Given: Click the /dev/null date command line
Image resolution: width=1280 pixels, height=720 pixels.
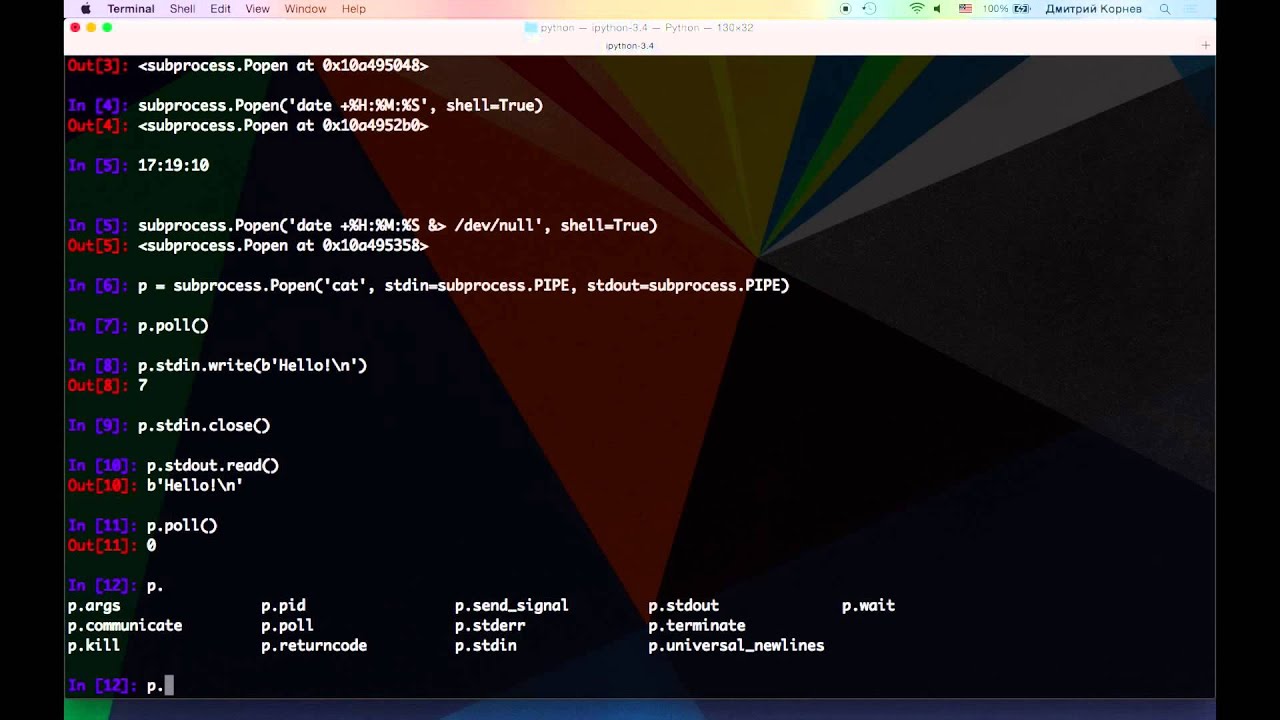Looking at the screenshot, I should pyautogui.click(x=398, y=225).
